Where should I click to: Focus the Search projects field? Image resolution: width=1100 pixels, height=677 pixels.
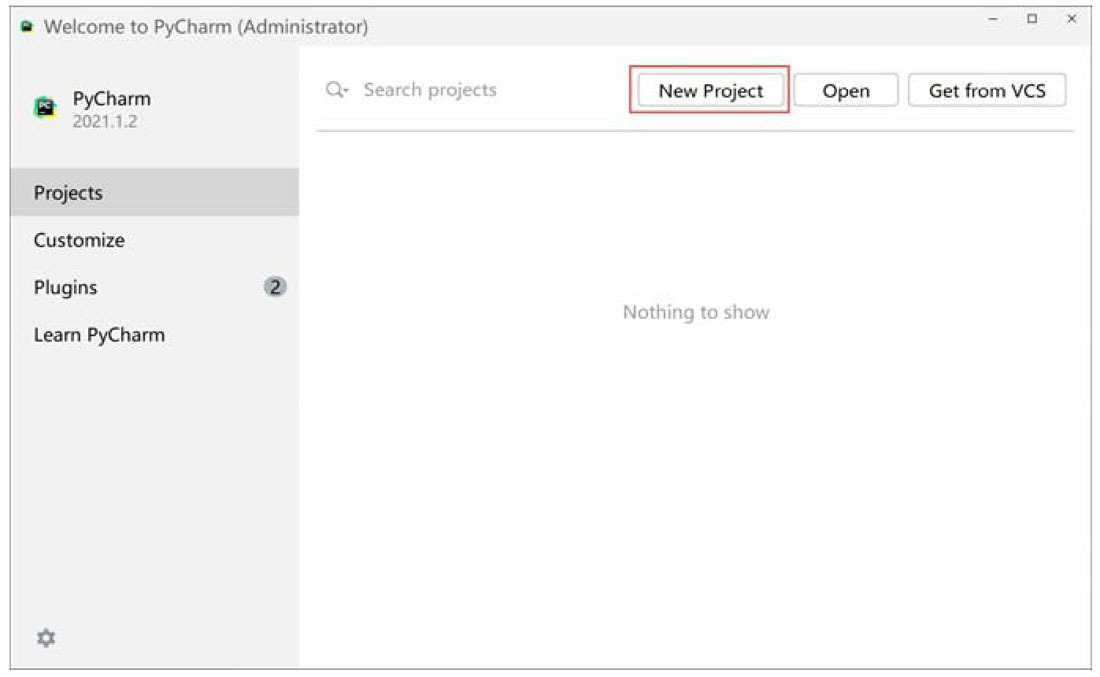pos(429,90)
